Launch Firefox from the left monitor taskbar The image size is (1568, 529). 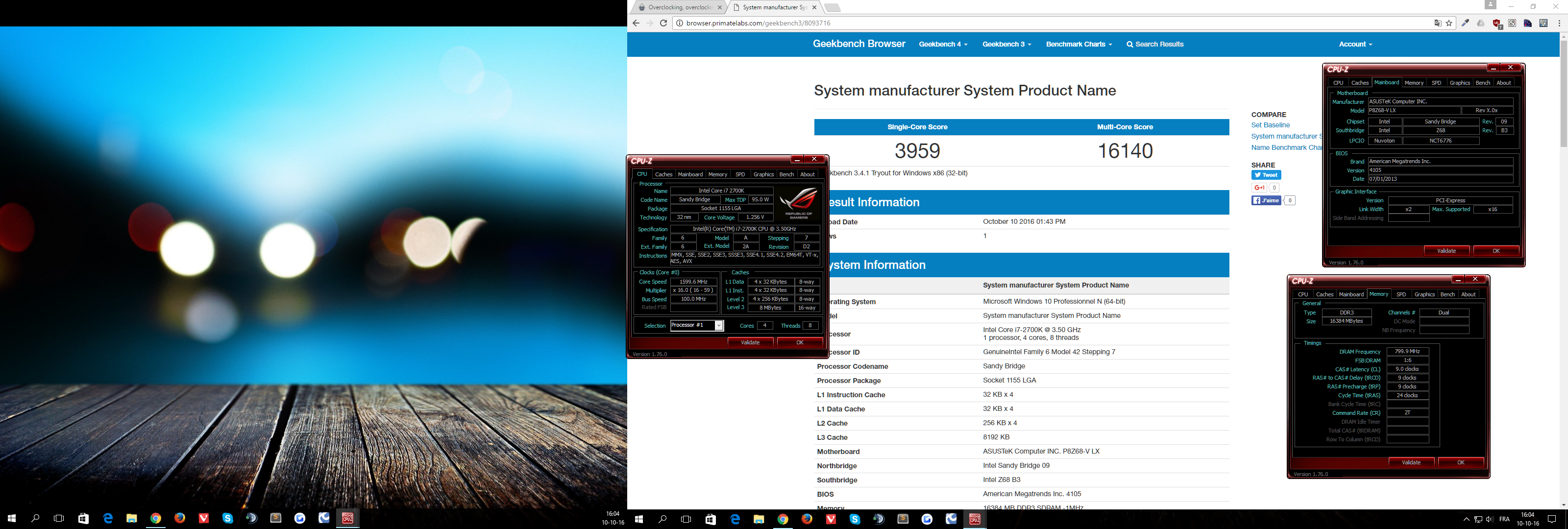[x=179, y=519]
